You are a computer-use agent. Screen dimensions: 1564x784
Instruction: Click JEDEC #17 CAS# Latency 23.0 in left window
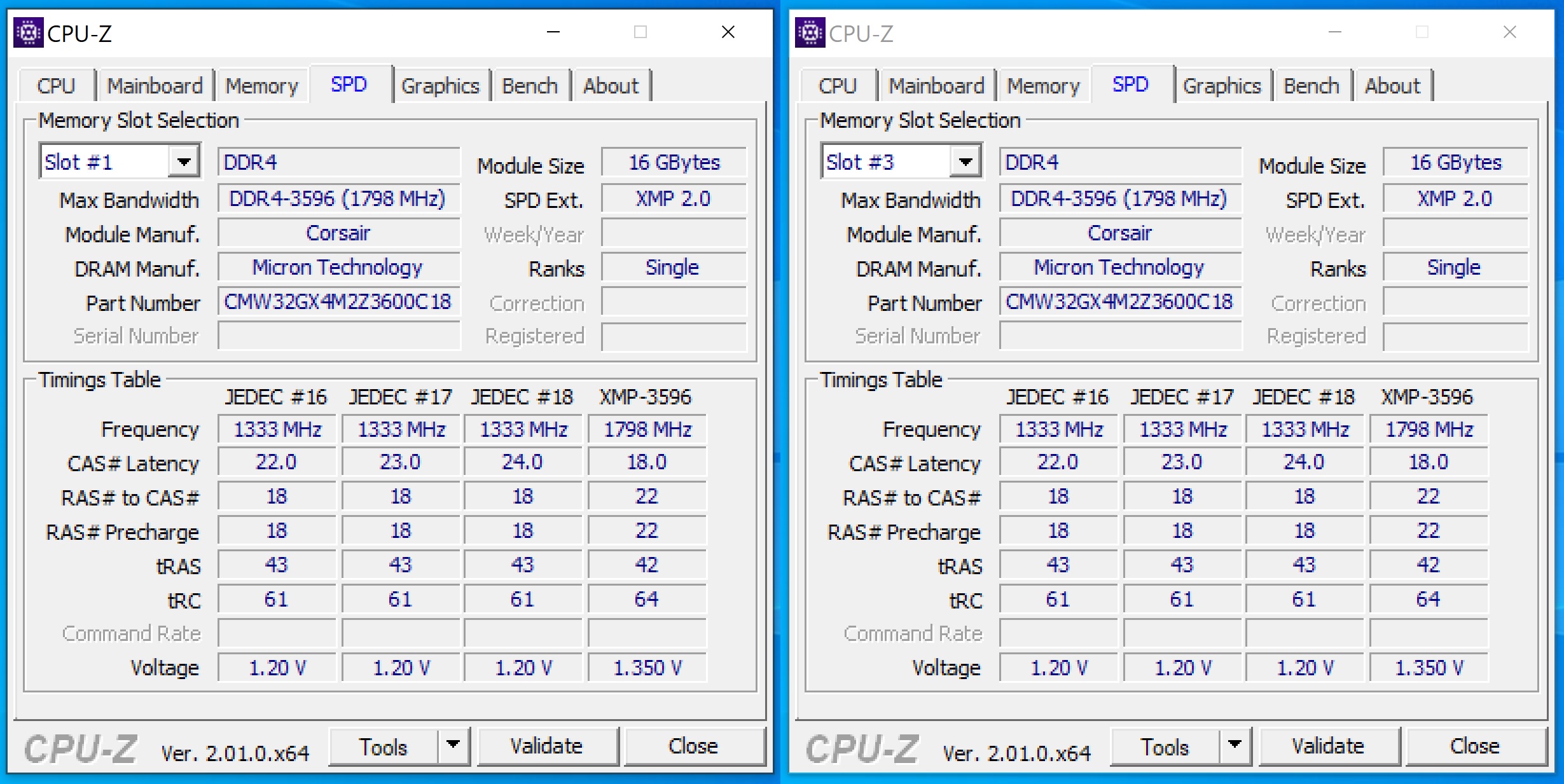point(401,462)
